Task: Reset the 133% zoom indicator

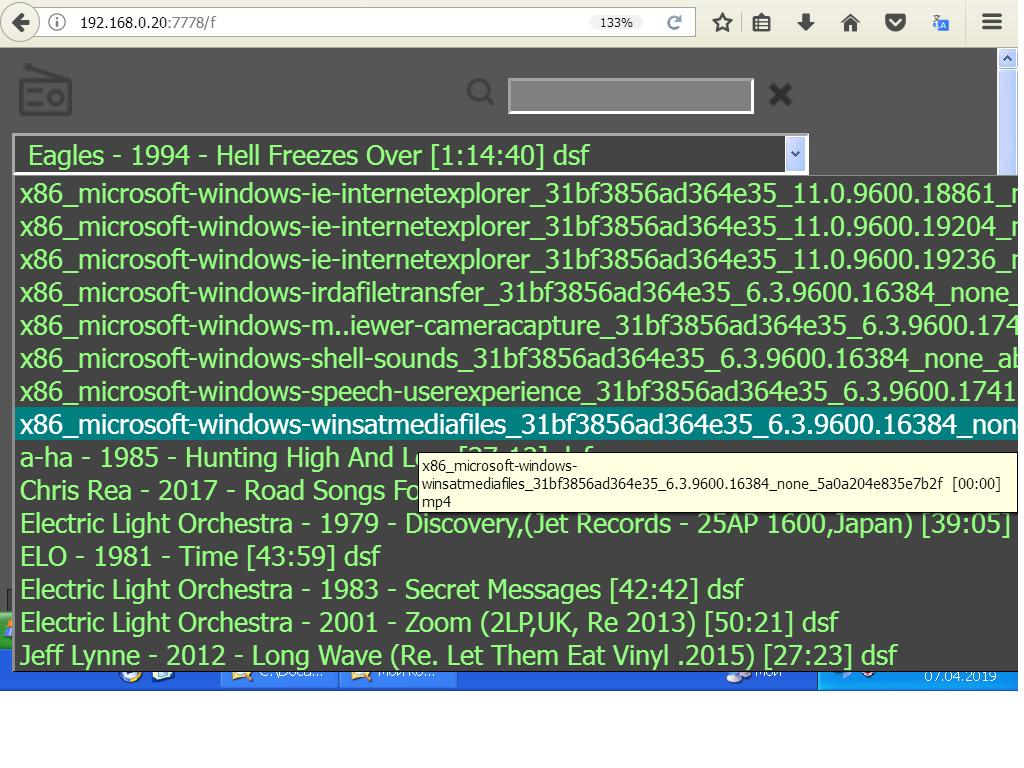Action: click(616, 23)
